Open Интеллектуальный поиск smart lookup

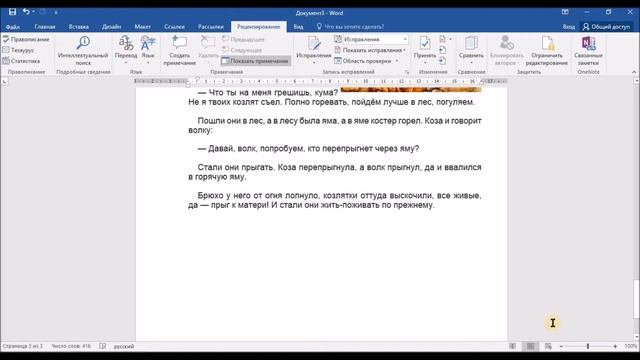83,51
